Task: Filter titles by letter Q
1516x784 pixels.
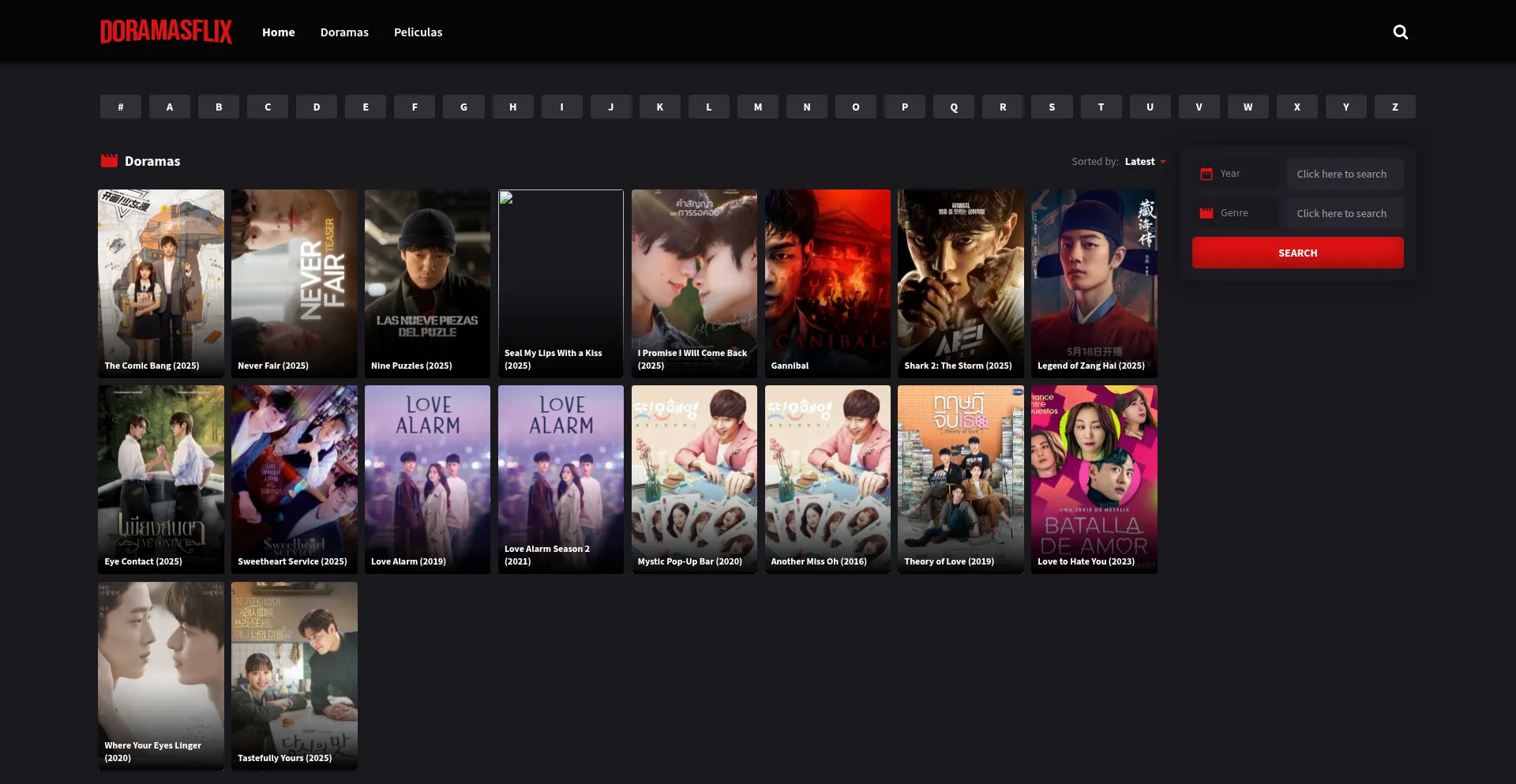Action: click(x=954, y=107)
